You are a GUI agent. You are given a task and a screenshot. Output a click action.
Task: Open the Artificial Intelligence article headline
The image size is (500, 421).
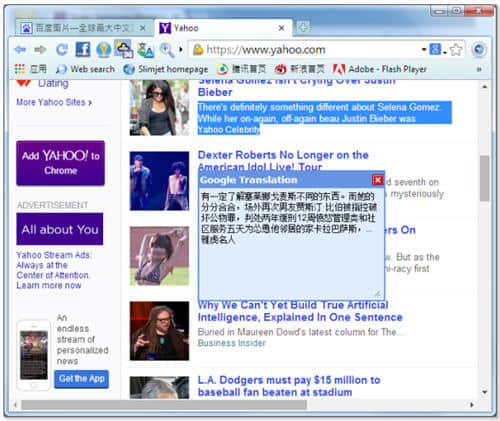(x=300, y=311)
